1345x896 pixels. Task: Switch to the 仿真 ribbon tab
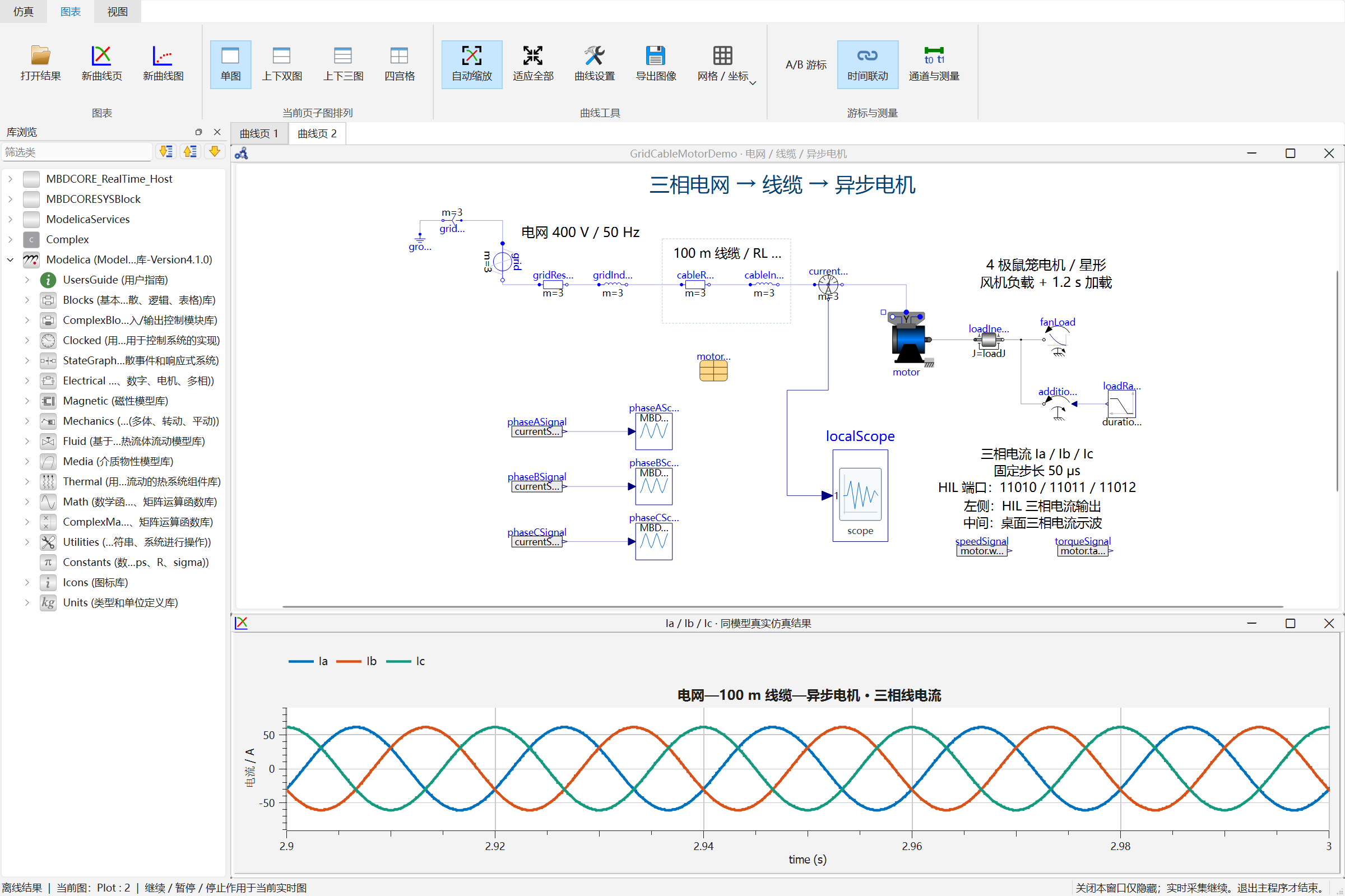24,11
